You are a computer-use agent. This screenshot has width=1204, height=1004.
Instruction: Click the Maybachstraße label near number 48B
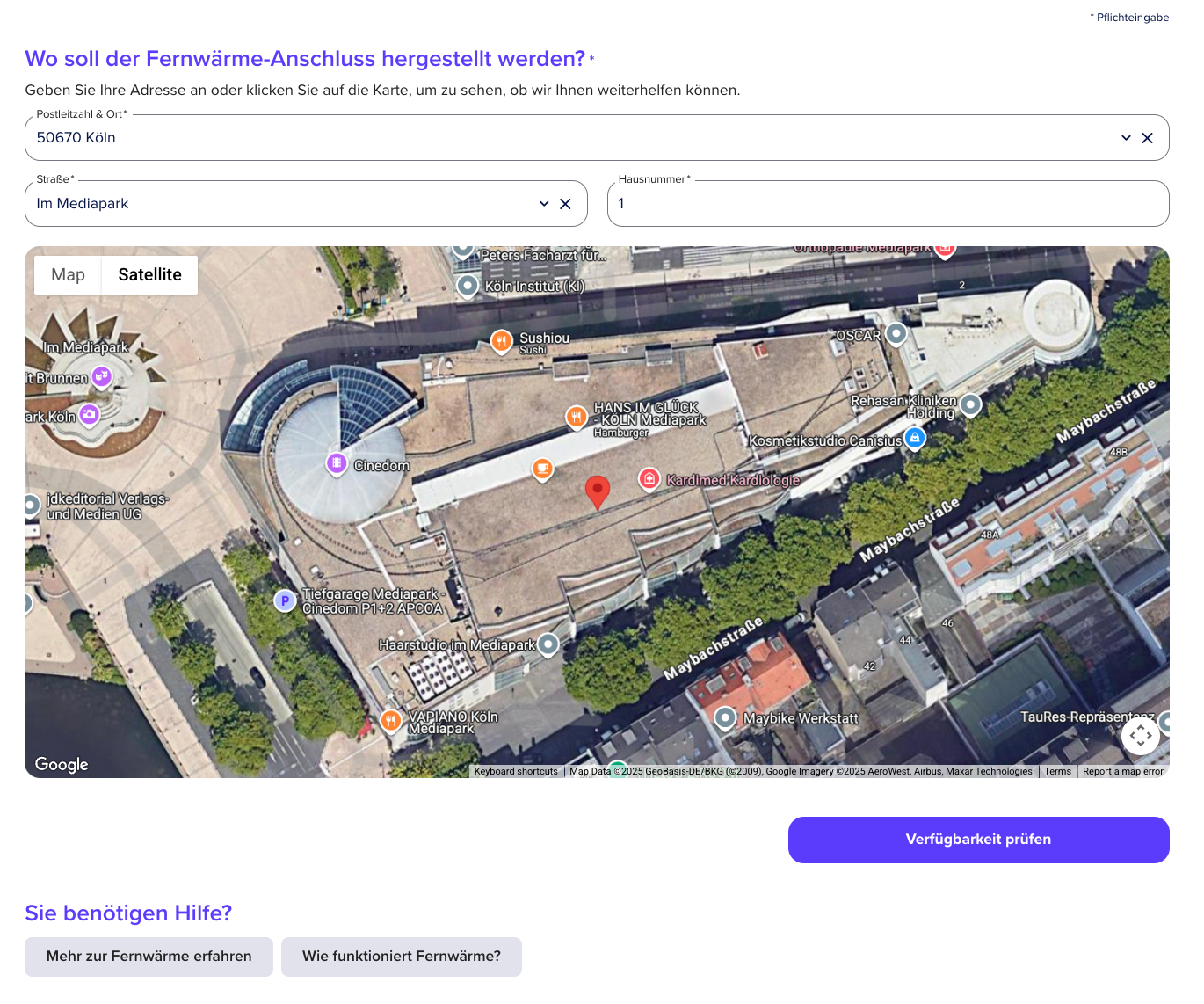pos(1106,411)
